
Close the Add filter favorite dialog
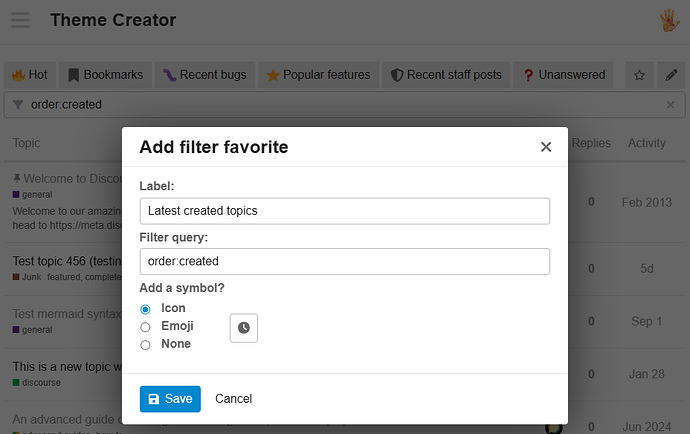click(546, 147)
